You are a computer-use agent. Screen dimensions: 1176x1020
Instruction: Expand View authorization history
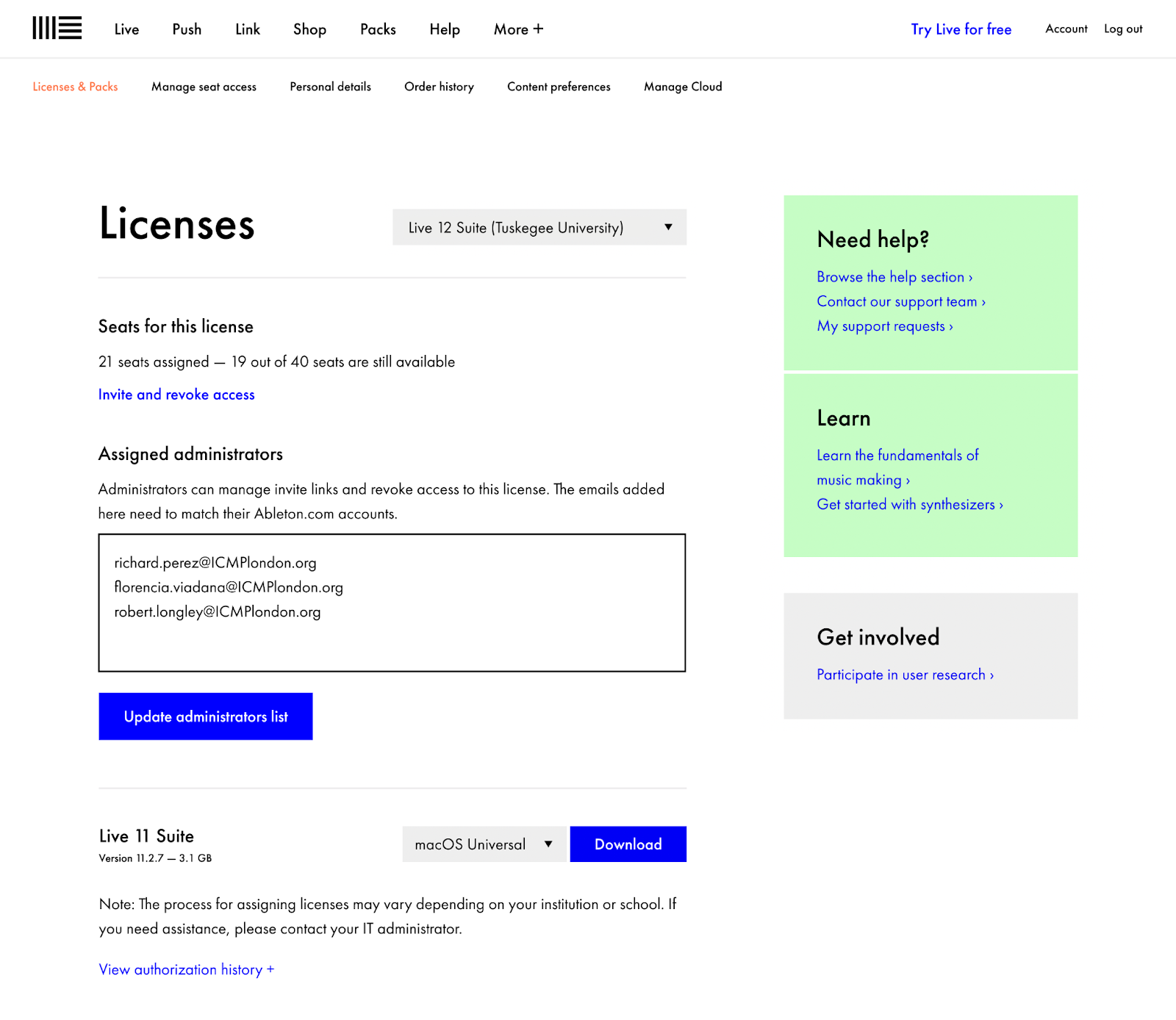tap(187, 969)
